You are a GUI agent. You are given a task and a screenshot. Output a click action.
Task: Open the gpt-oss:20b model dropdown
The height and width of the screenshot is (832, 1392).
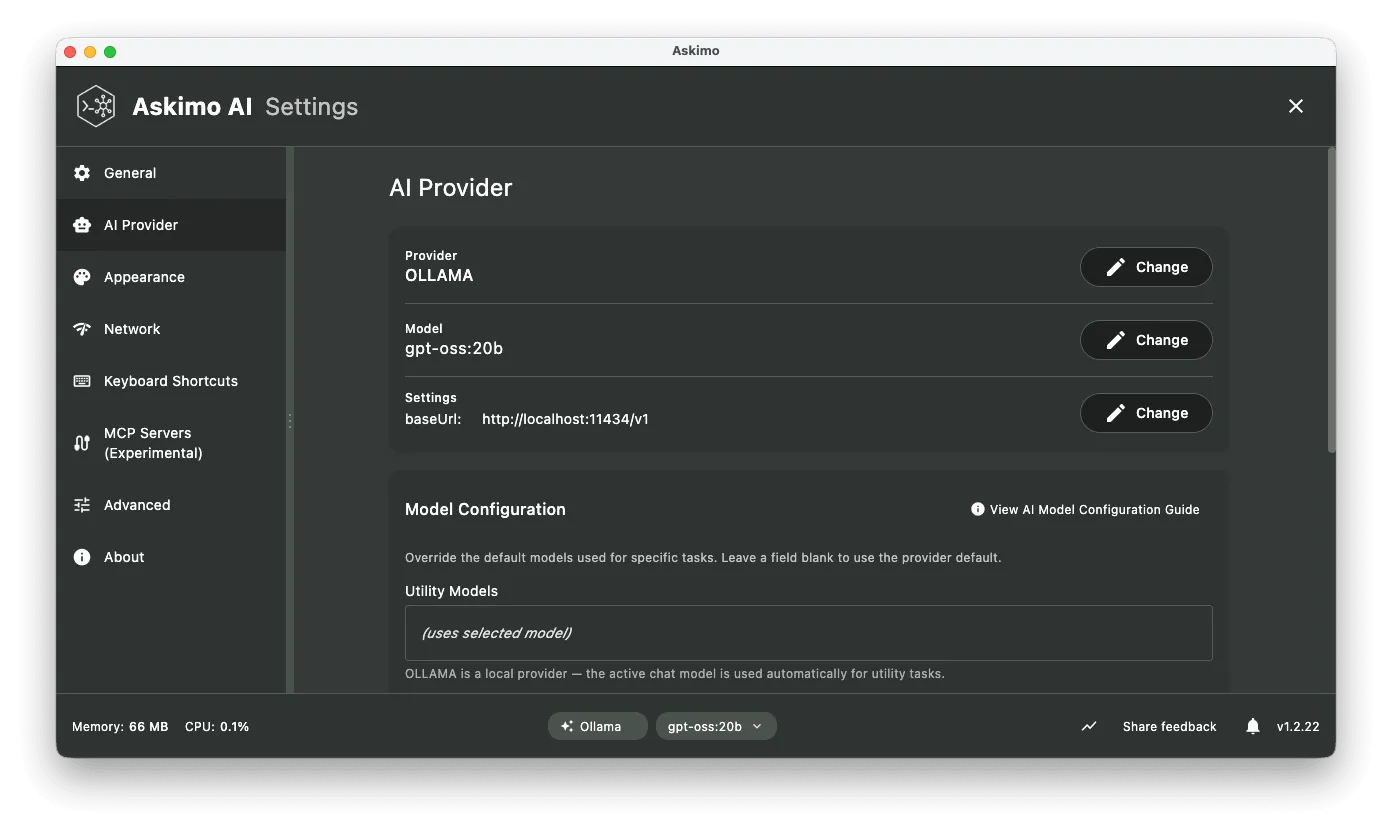coord(716,726)
